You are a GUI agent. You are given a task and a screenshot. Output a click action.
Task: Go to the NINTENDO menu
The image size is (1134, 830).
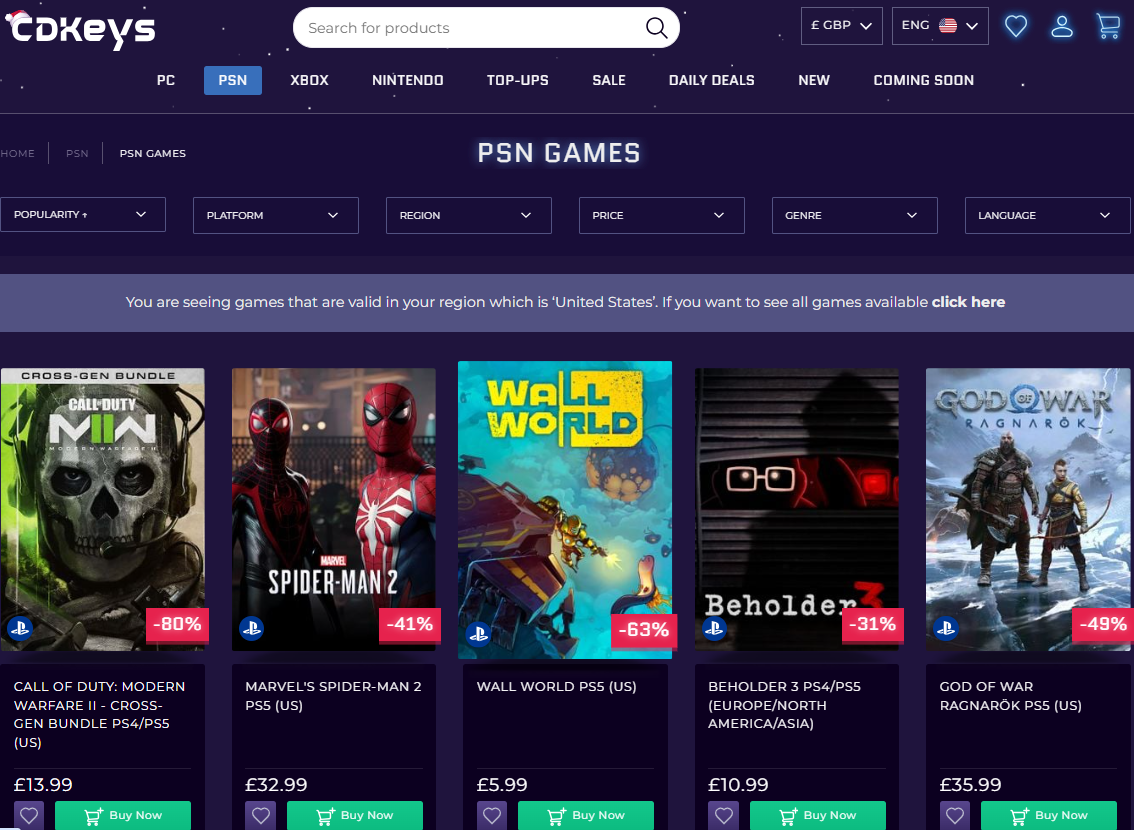(x=408, y=80)
